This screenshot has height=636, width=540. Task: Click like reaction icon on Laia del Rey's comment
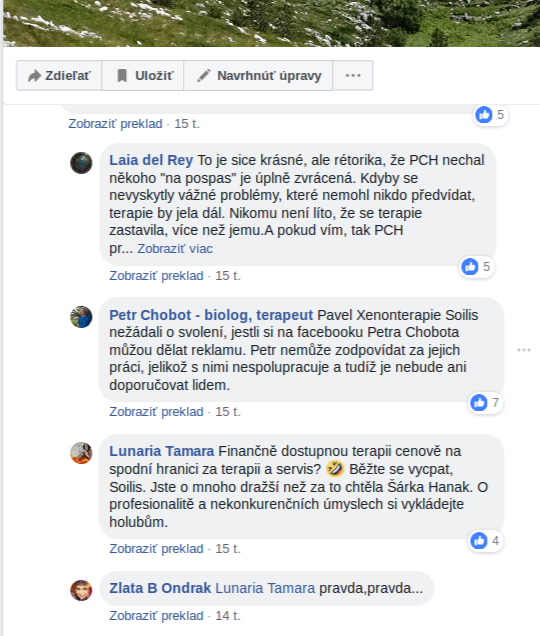[470, 266]
